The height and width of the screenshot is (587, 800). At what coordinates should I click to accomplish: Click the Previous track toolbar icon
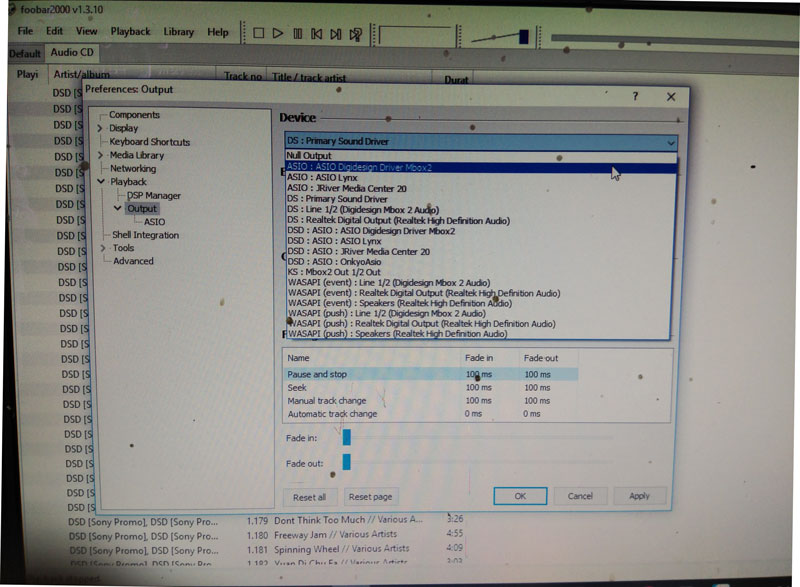point(316,34)
